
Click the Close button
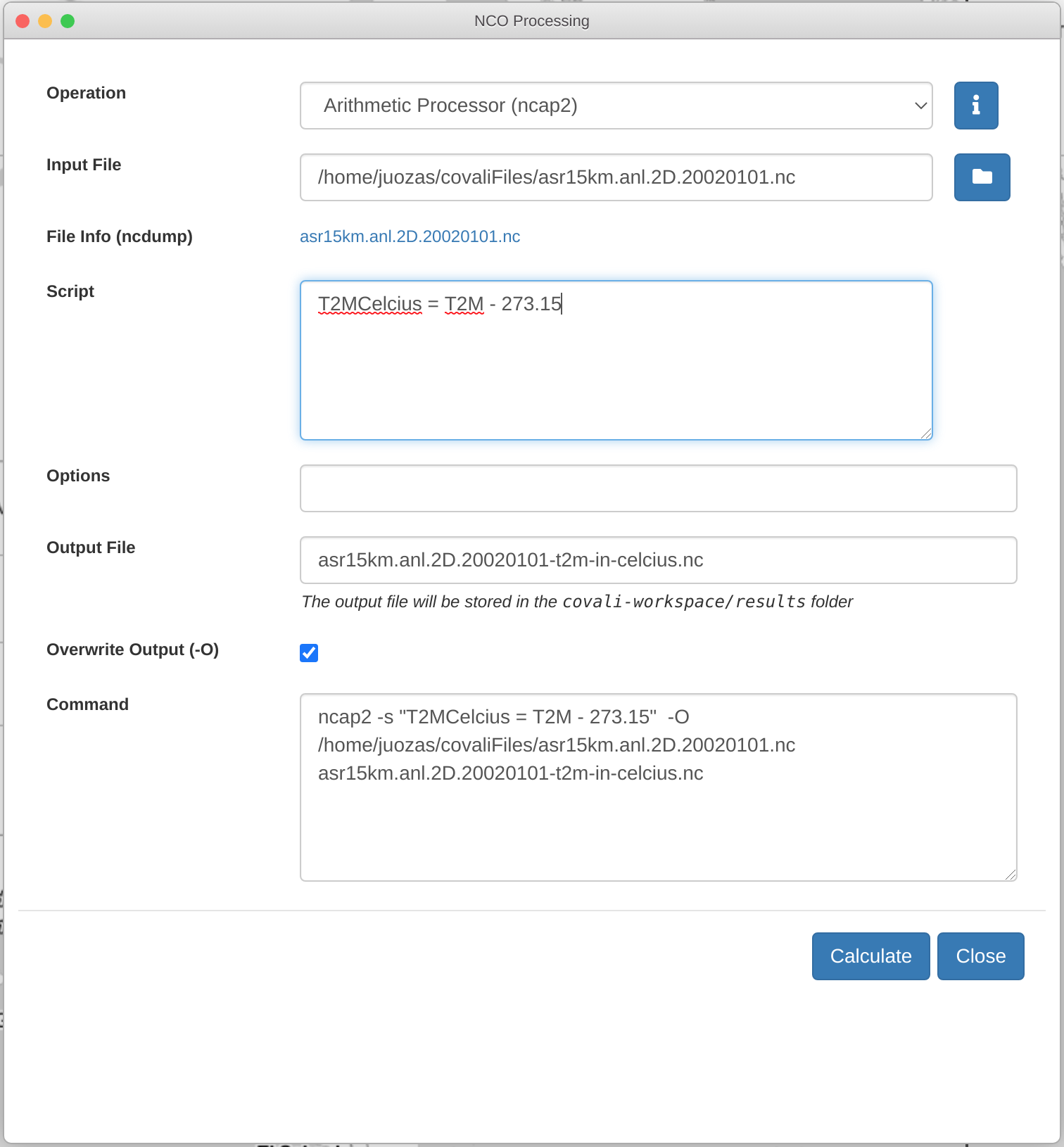(x=981, y=956)
